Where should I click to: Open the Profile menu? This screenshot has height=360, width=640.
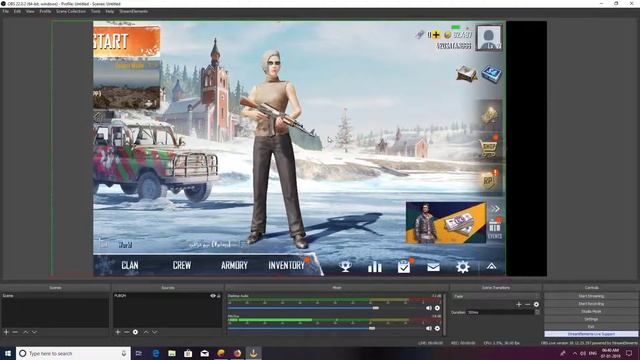point(45,11)
